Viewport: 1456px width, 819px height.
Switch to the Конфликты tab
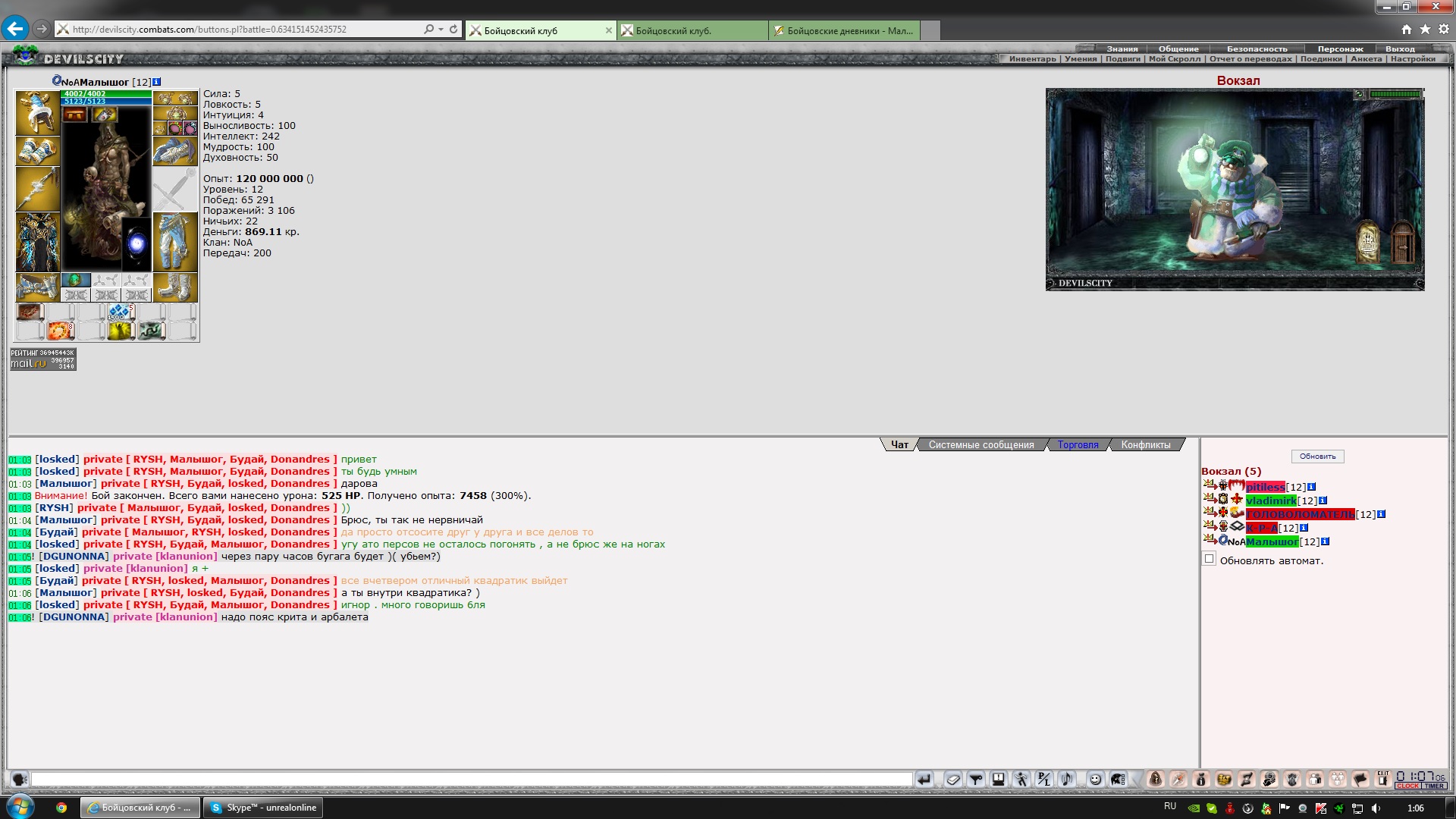1145,445
